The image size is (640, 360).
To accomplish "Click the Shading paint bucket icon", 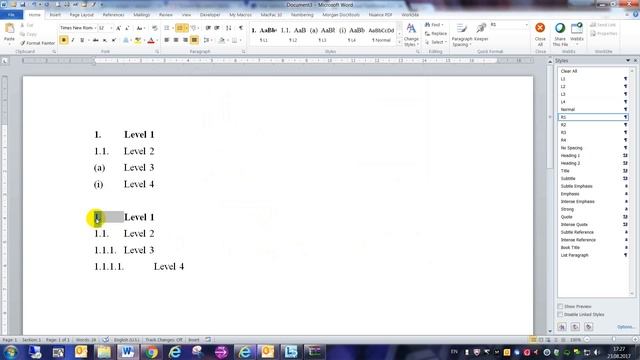I will point(221,40).
